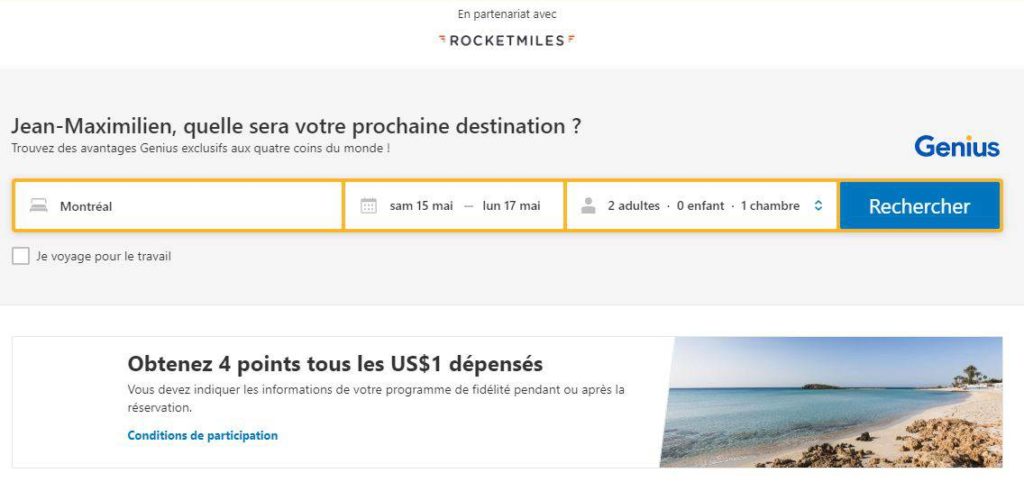The image size is (1024, 482).
Task: Open check-out date lun 17 mai
Action: [511, 206]
